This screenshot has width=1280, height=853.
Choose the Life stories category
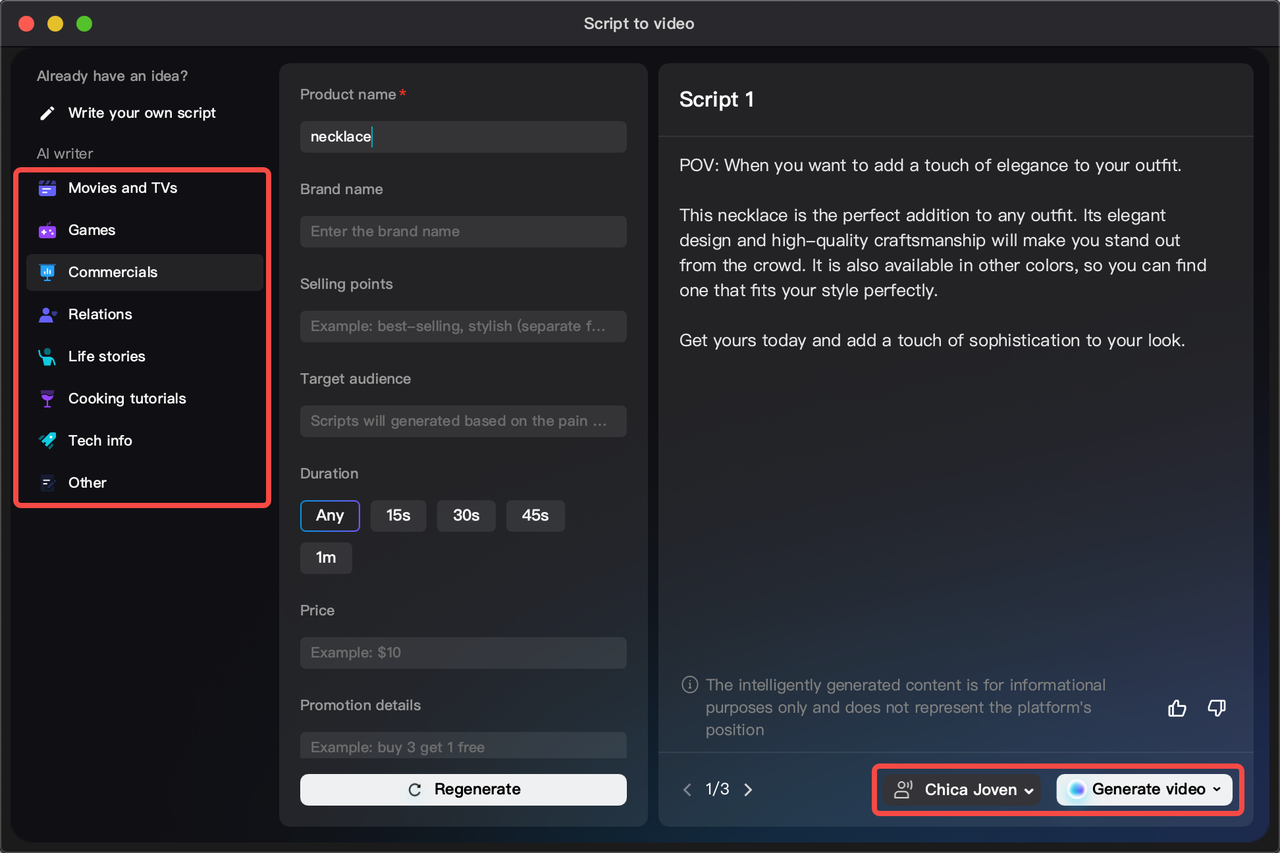click(x=109, y=356)
